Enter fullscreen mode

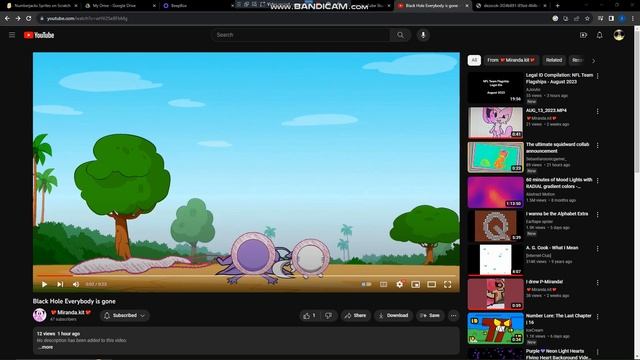tap(447, 284)
